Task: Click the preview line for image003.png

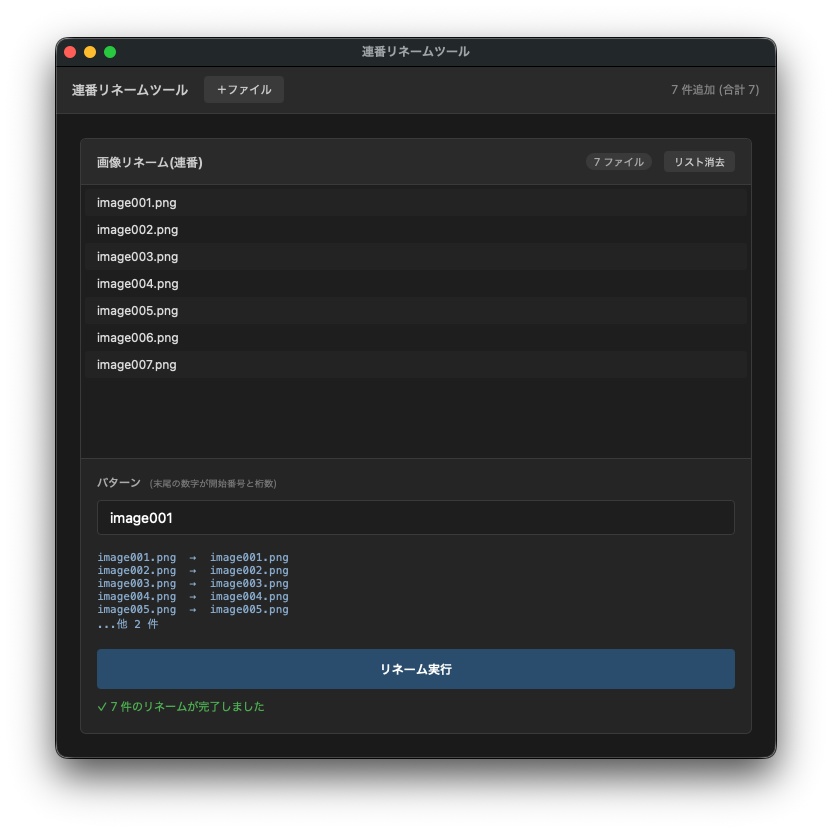Action: click(x=193, y=584)
